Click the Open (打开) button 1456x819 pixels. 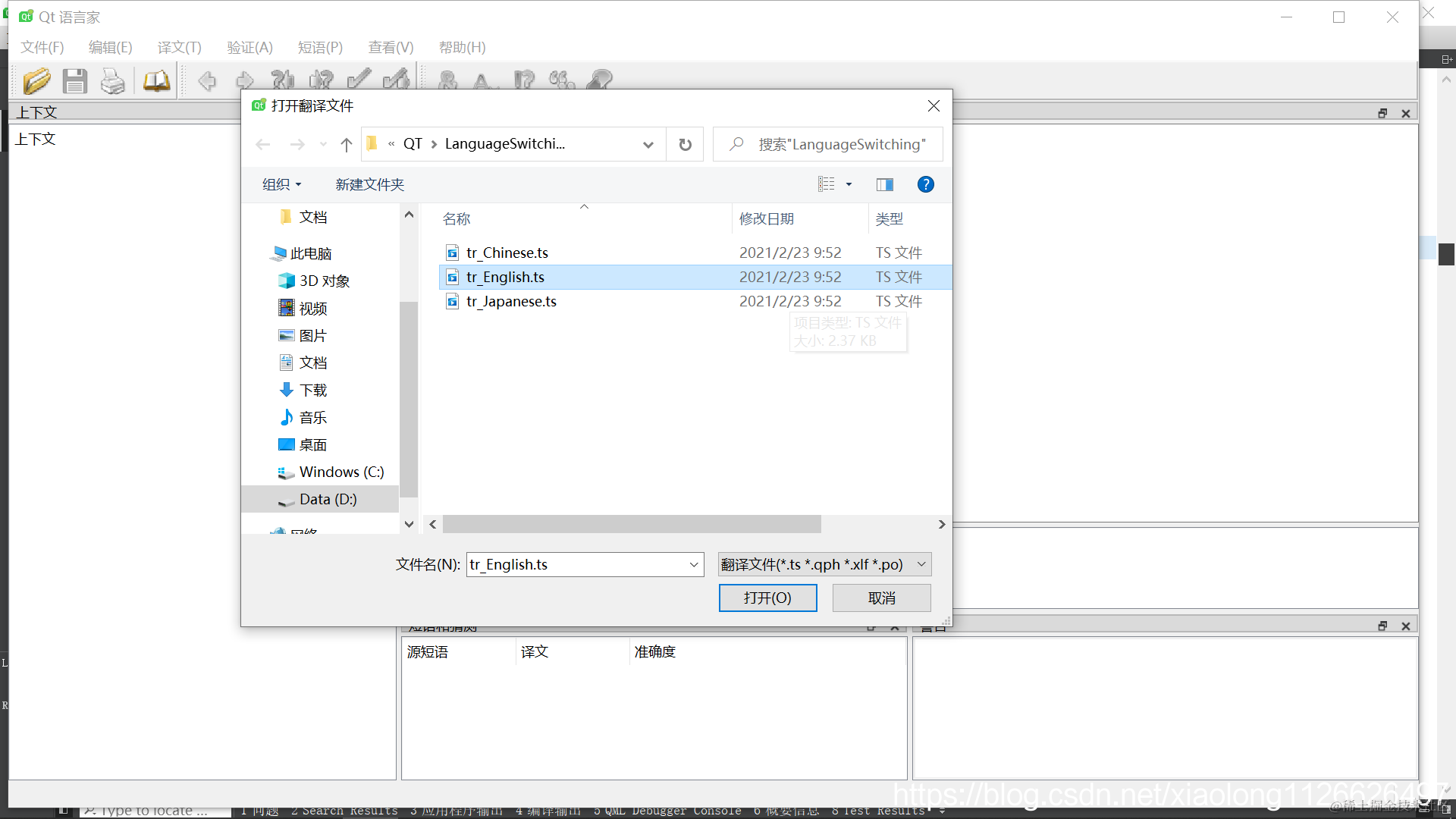pyautogui.click(x=767, y=598)
